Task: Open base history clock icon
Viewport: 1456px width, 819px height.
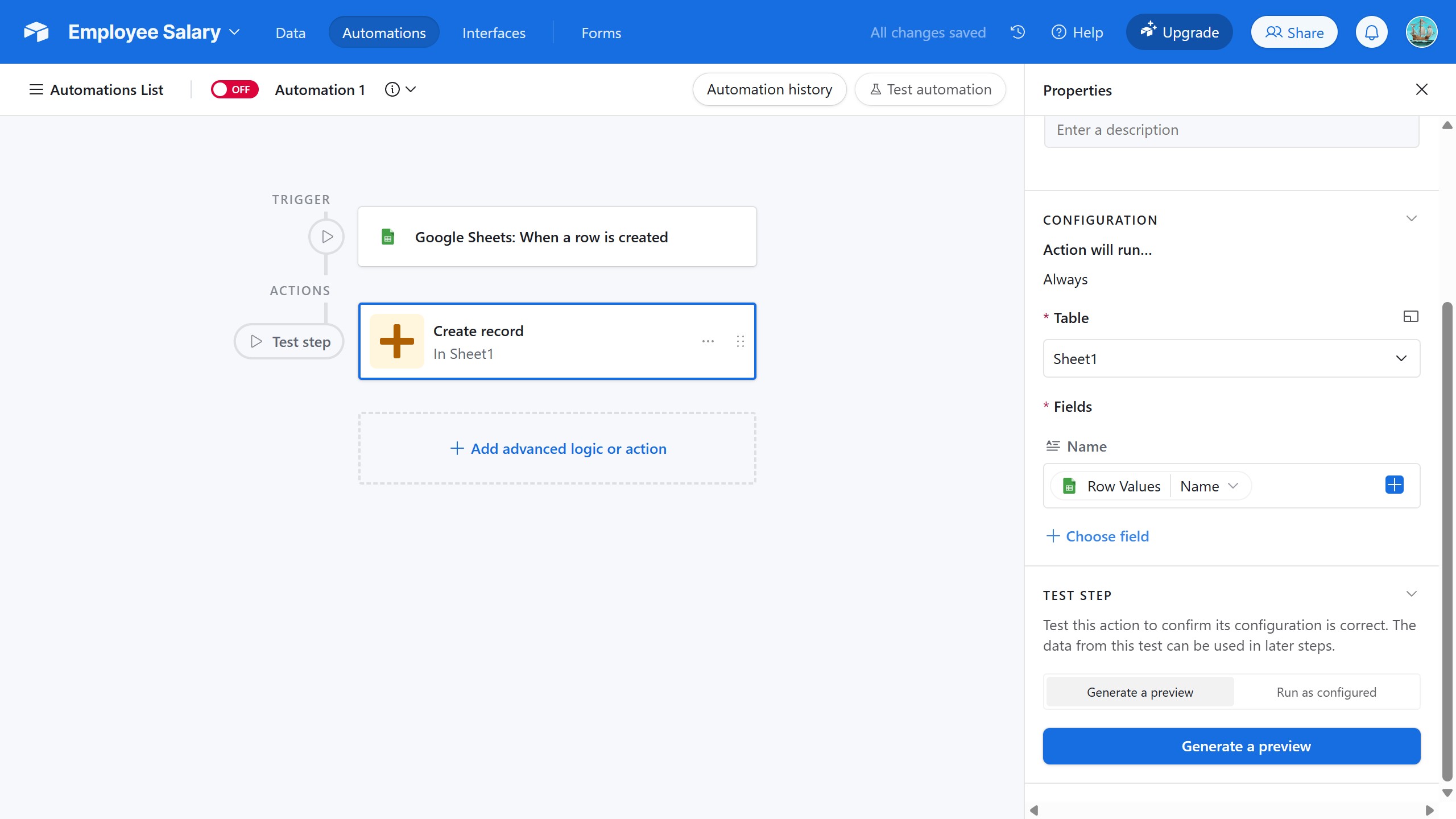Action: pyautogui.click(x=1017, y=32)
